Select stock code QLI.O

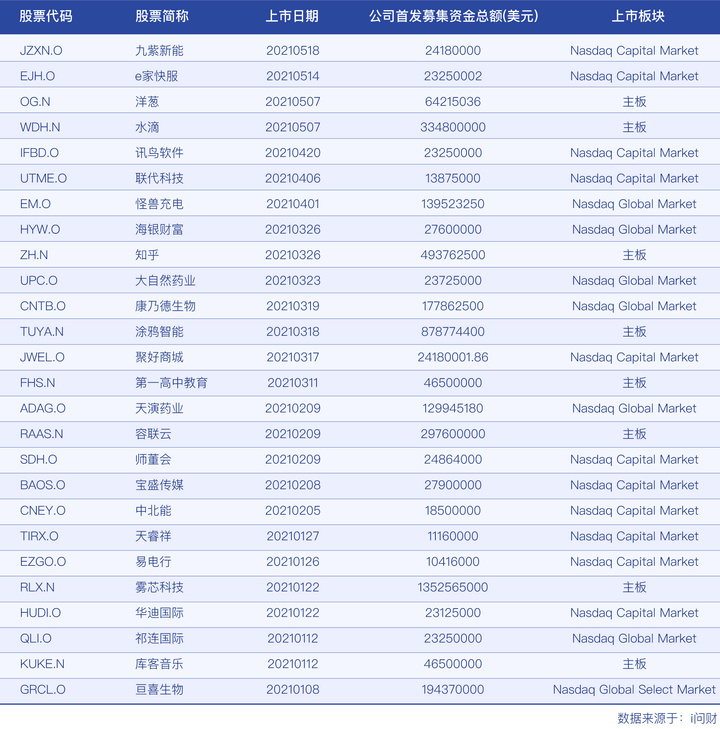(x=35, y=639)
